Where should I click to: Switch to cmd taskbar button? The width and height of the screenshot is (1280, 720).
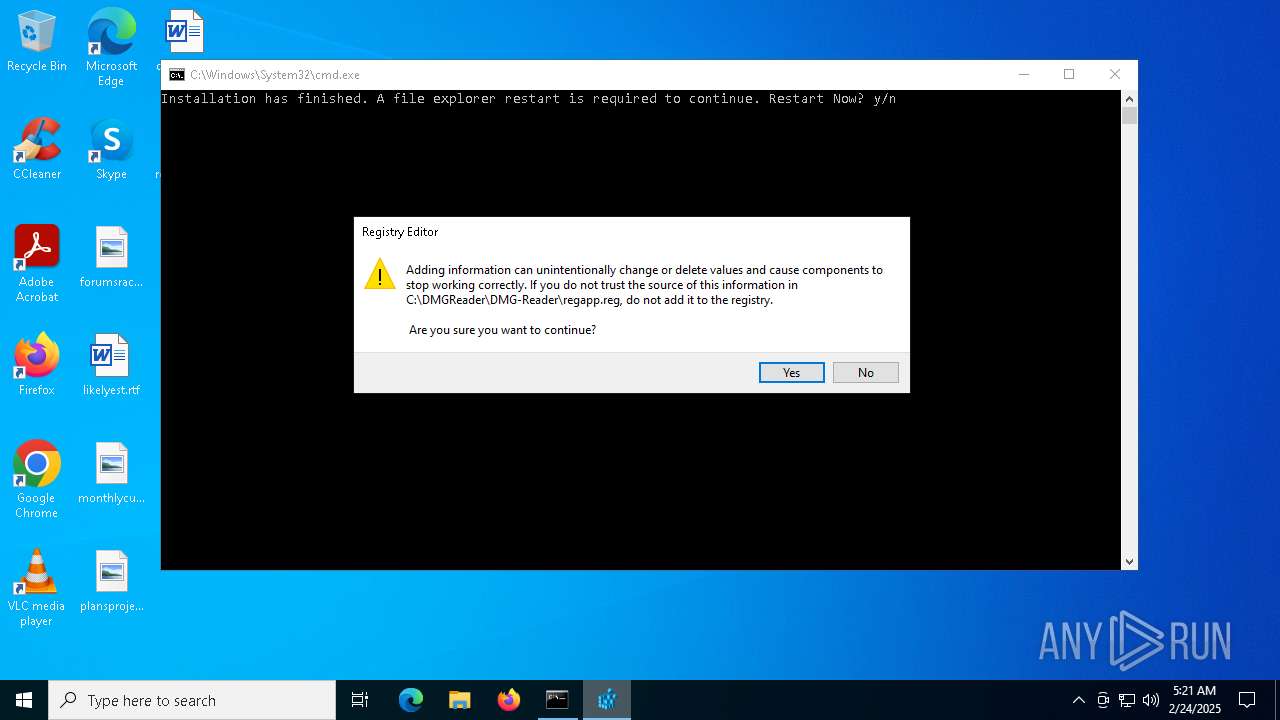click(x=557, y=700)
